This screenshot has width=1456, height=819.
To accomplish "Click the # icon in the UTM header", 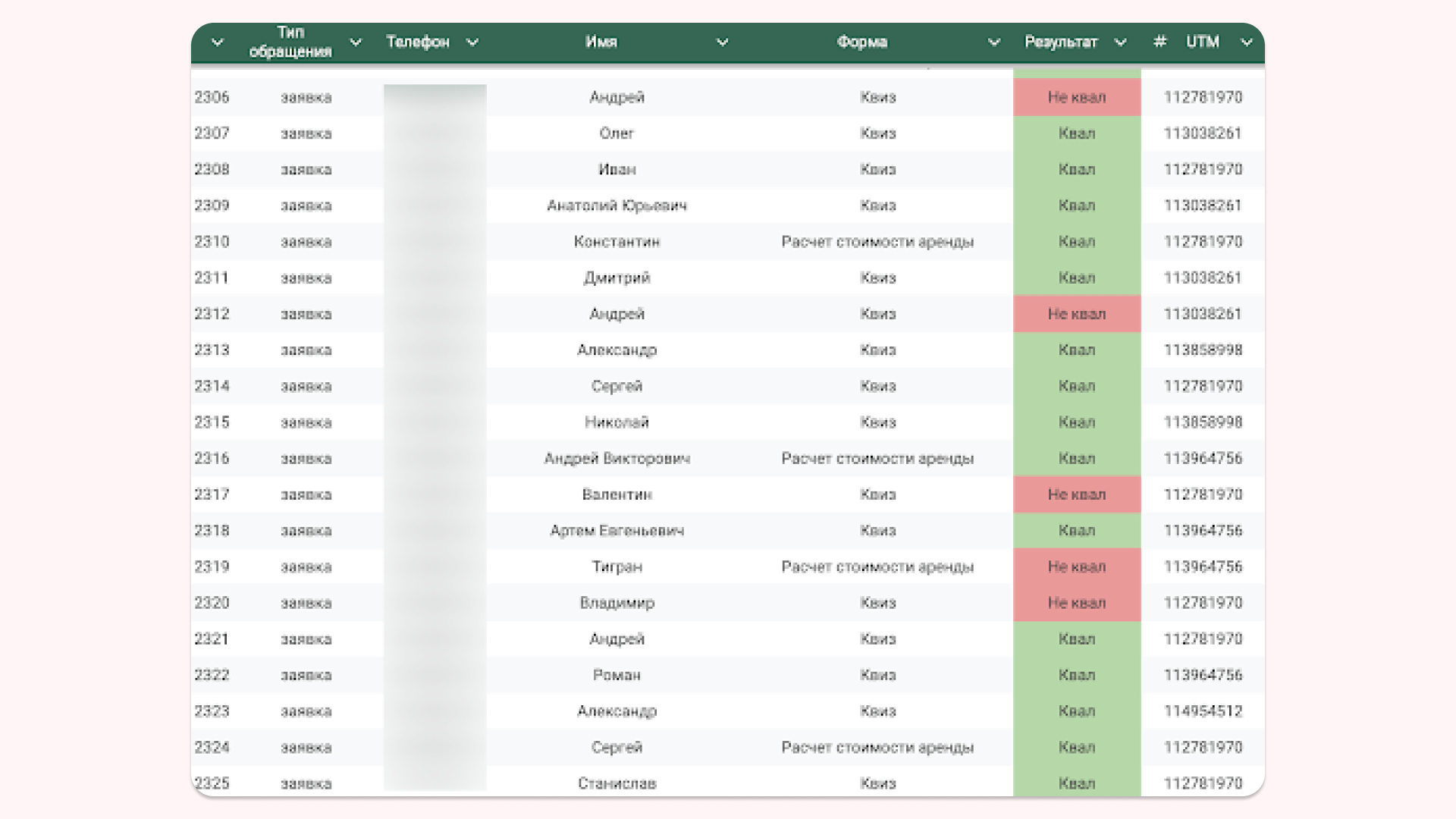I will pos(1159,42).
